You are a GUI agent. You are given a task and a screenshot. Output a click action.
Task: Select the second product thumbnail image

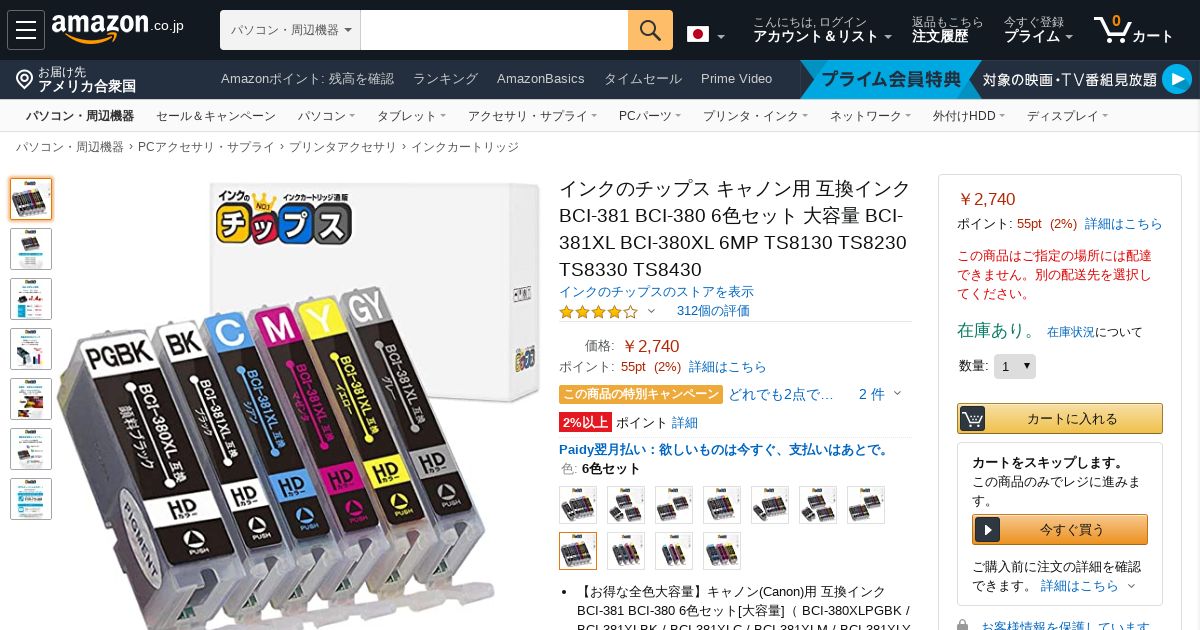(31, 249)
